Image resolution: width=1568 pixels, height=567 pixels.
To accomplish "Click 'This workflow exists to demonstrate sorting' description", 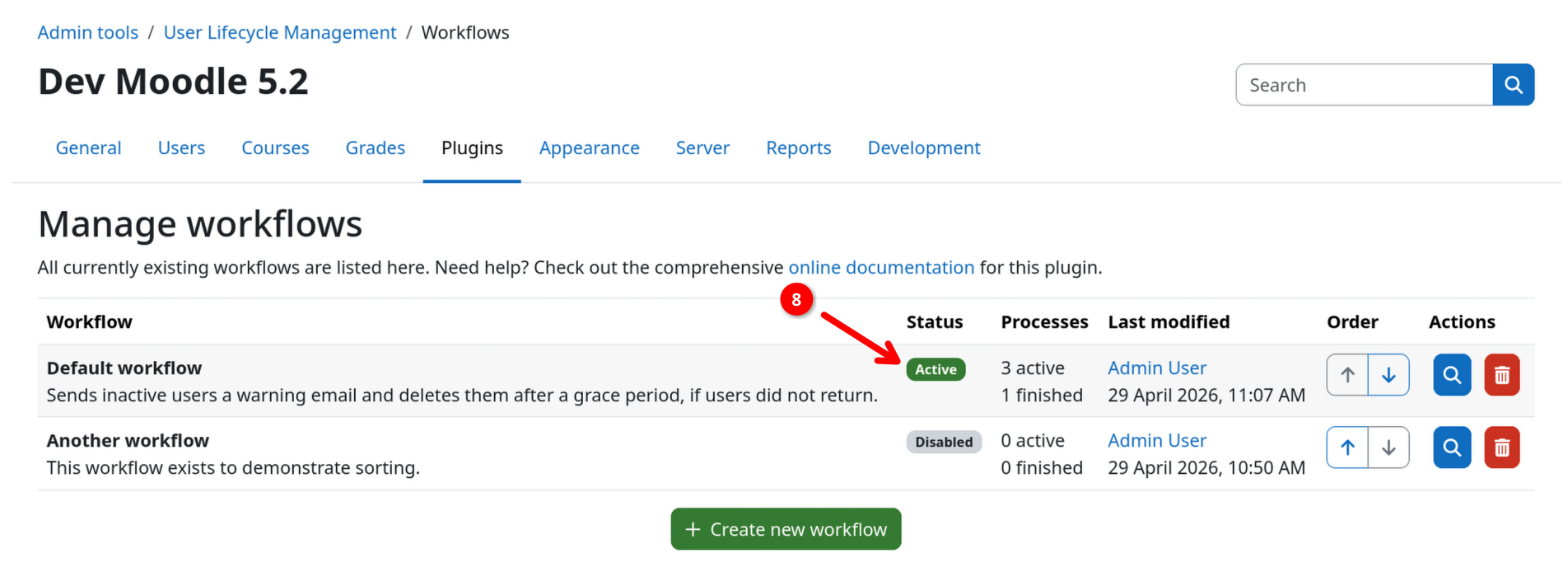I will [233, 468].
